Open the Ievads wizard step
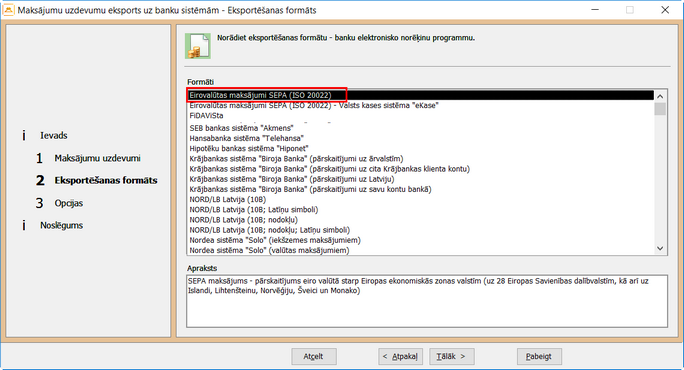The width and height of the screenshot is (684, 370). pyautogui.click(x=54, y=136)
